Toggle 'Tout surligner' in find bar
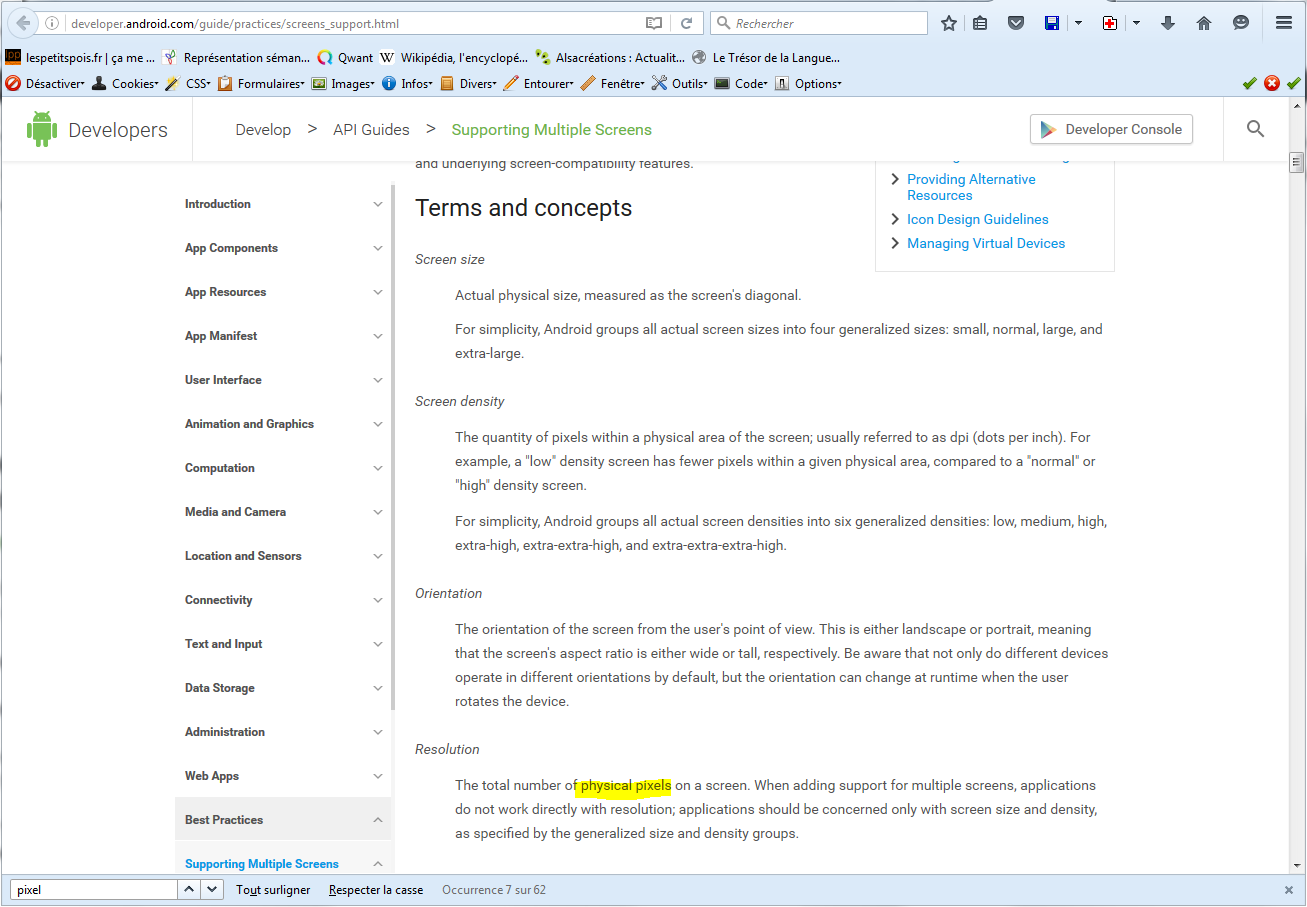 click(273, 889)
